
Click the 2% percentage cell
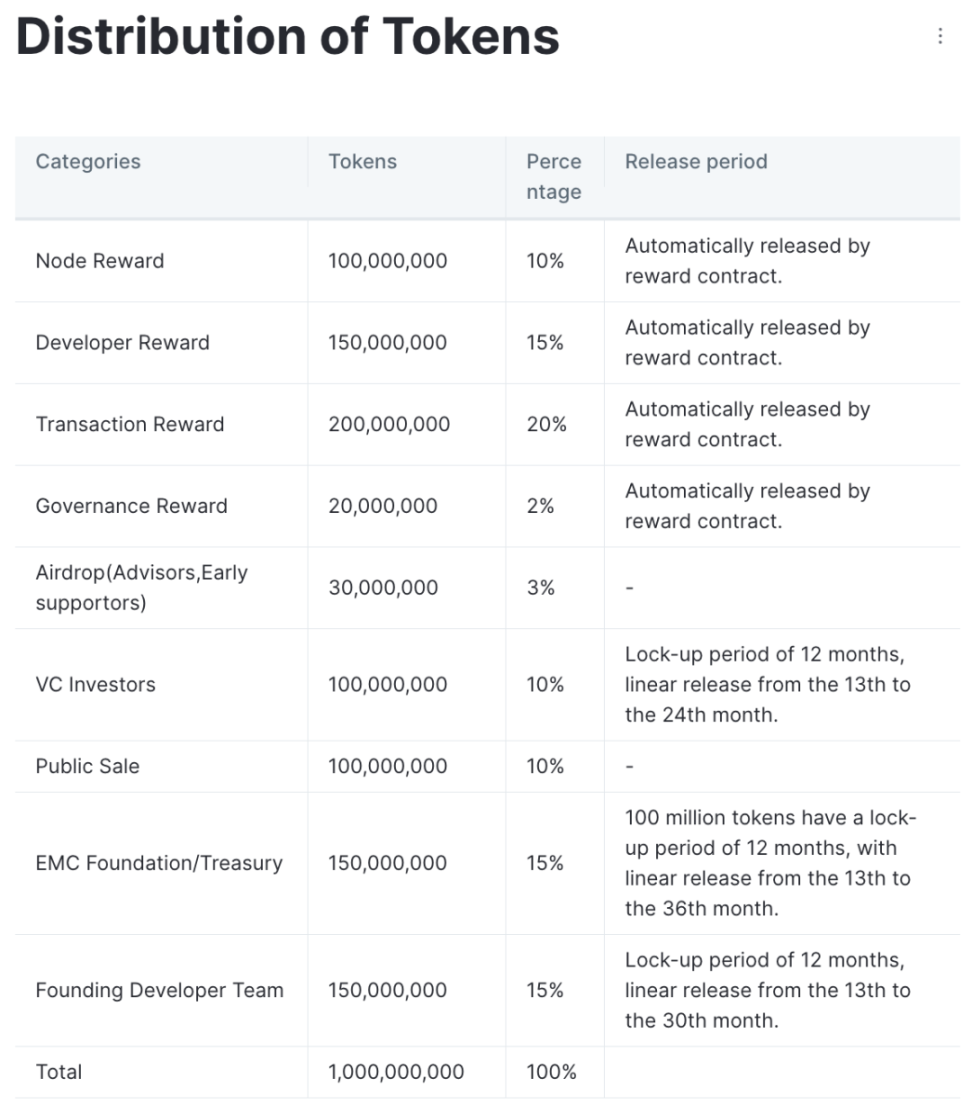(540, 507)
